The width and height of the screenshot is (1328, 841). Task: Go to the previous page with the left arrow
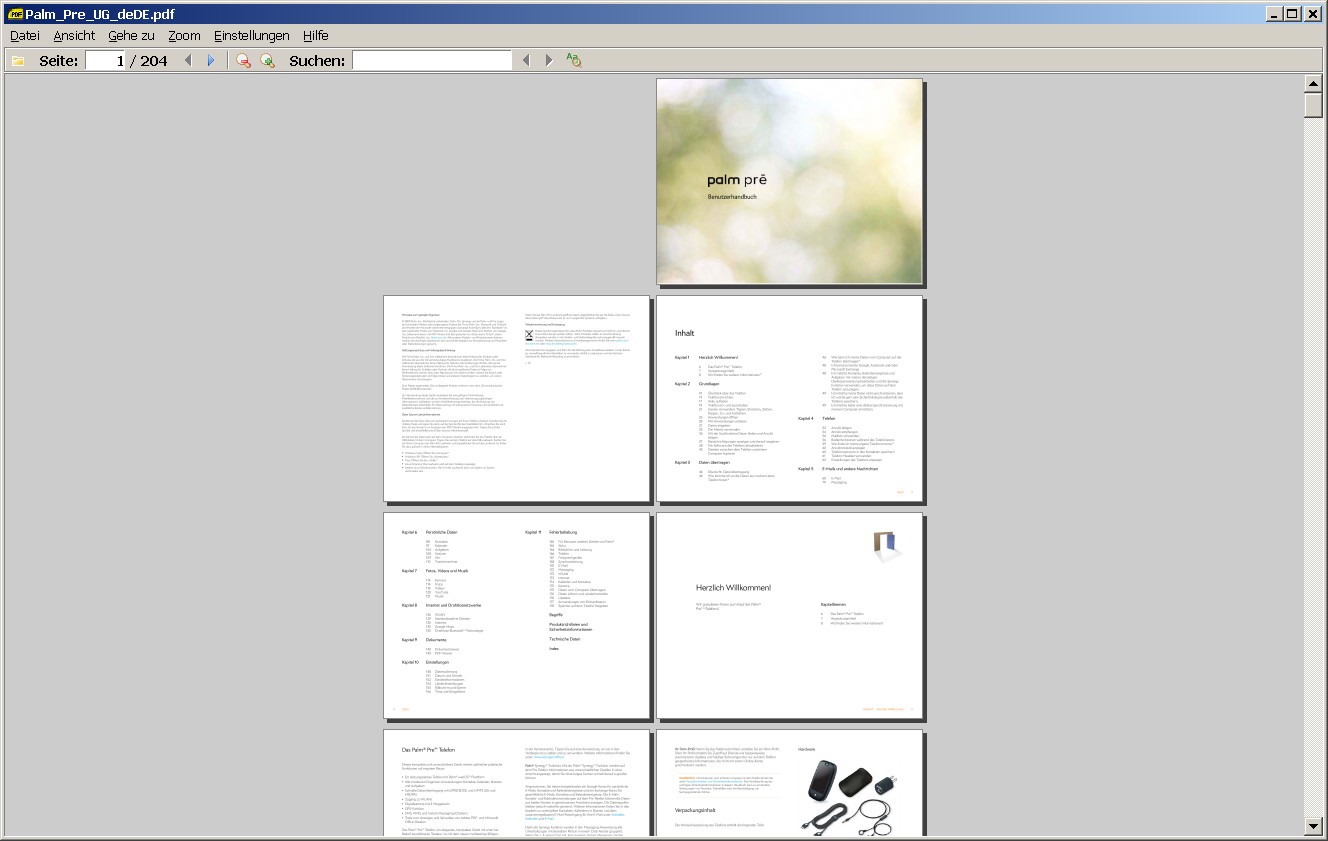click(x=187, y=59)
